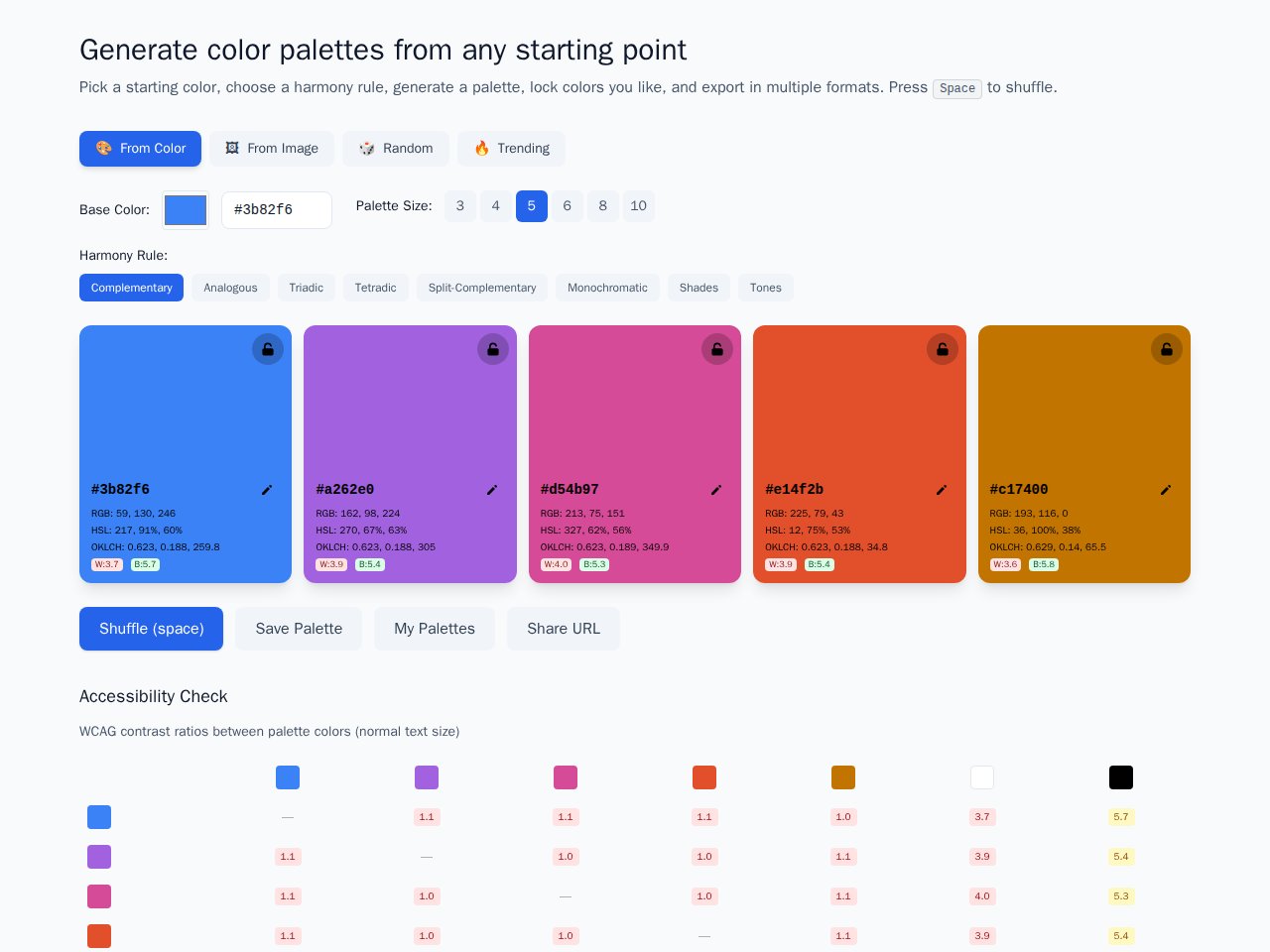Viewport: 1270px width, 952px height.
Task: Pick the Shades harmony rule
Action: [698, 288]
